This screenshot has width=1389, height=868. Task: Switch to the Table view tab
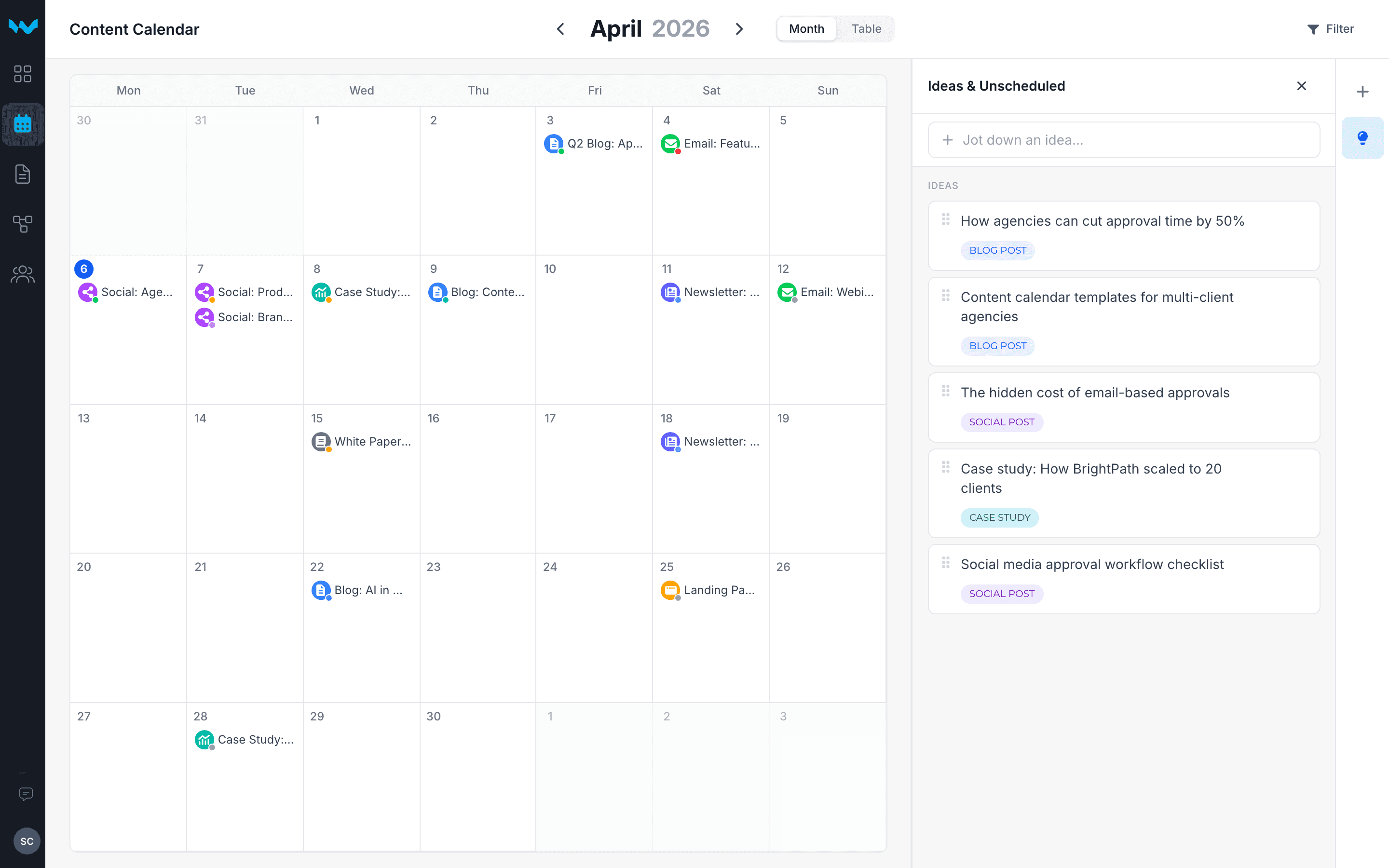(x=866, y=29)
